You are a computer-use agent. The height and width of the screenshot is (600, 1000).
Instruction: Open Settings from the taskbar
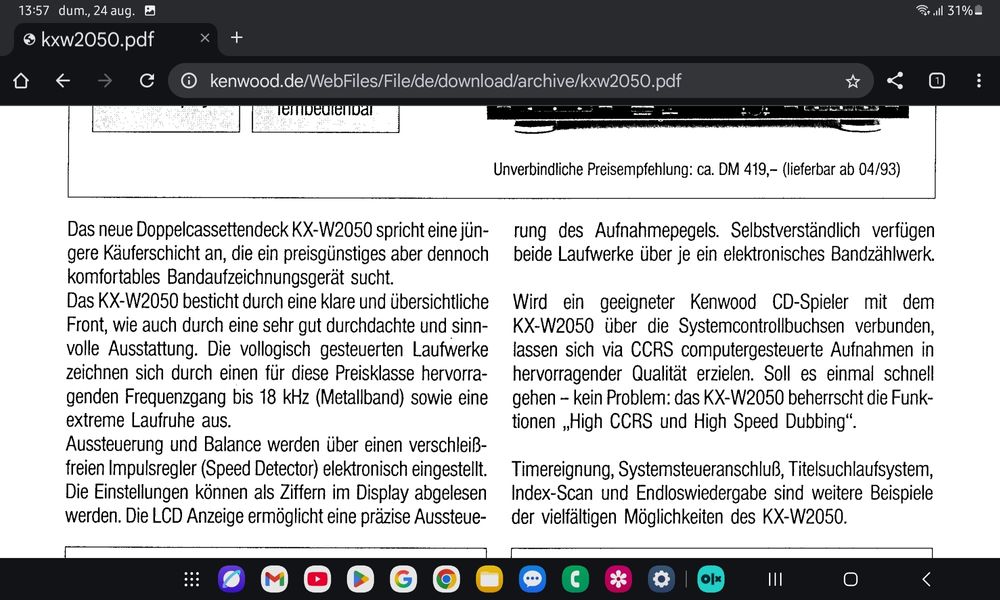point(661,579)
